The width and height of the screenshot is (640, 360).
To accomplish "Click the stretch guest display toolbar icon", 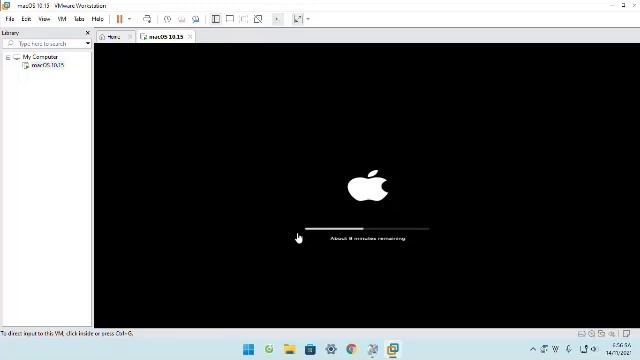I will pyautogui.click(x=298, y=19).
